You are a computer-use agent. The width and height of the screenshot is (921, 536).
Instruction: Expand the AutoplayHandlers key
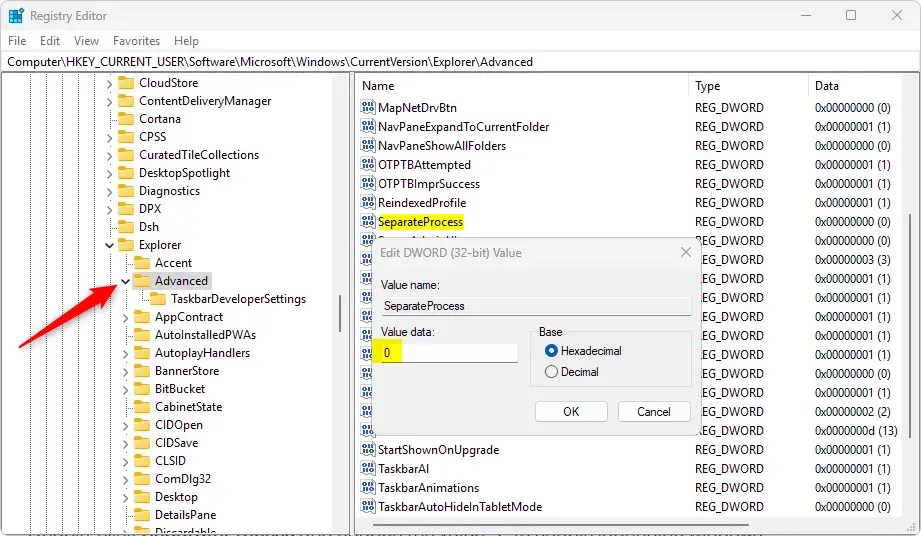point(125,354)
